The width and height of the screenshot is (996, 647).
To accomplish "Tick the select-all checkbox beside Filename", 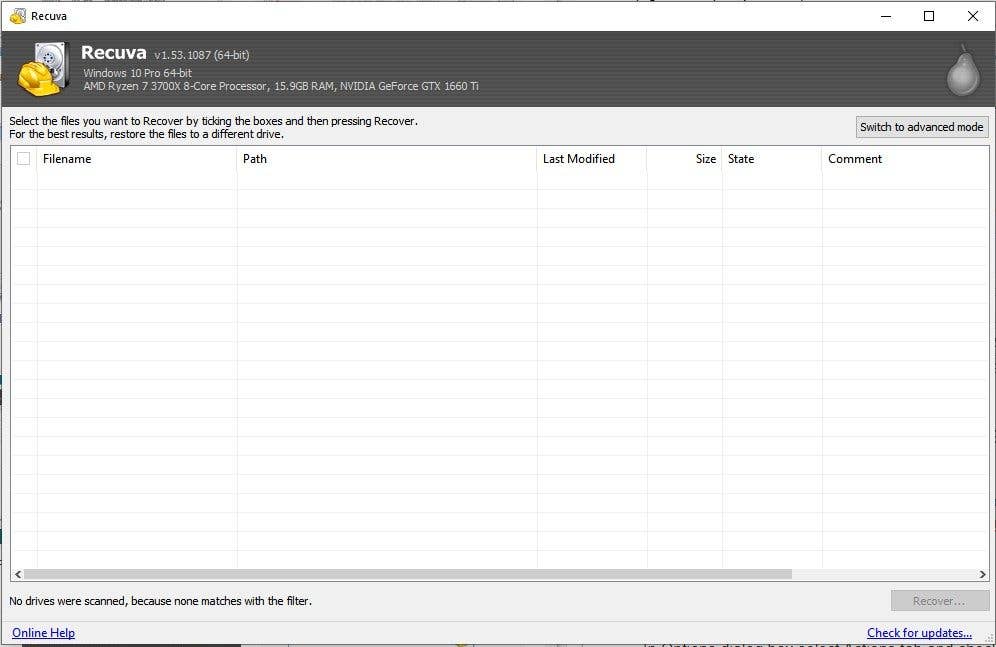I will (24, 159).
